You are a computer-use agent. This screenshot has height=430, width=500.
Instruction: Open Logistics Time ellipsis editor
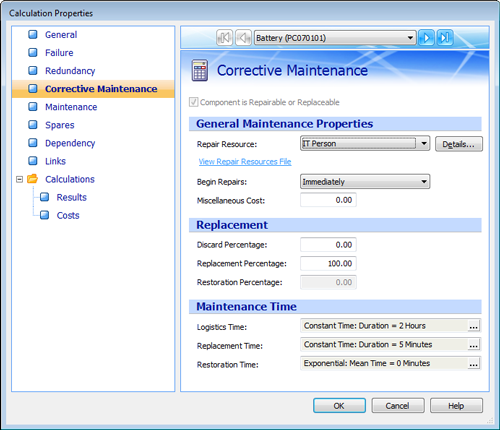[474, 326]
